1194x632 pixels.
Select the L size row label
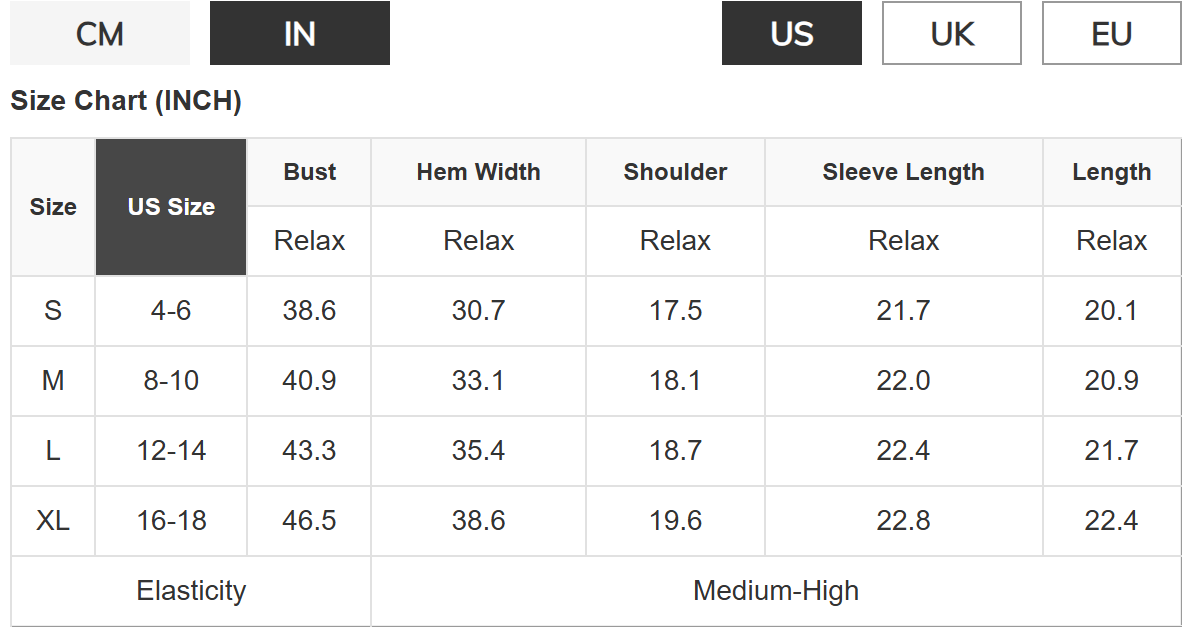click(53, 451)
